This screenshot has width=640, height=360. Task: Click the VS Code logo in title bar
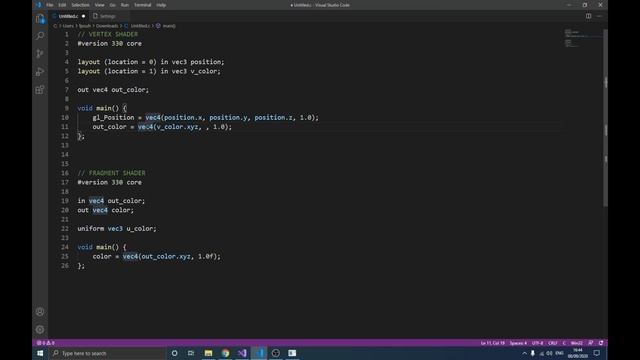tap(38, 5)
